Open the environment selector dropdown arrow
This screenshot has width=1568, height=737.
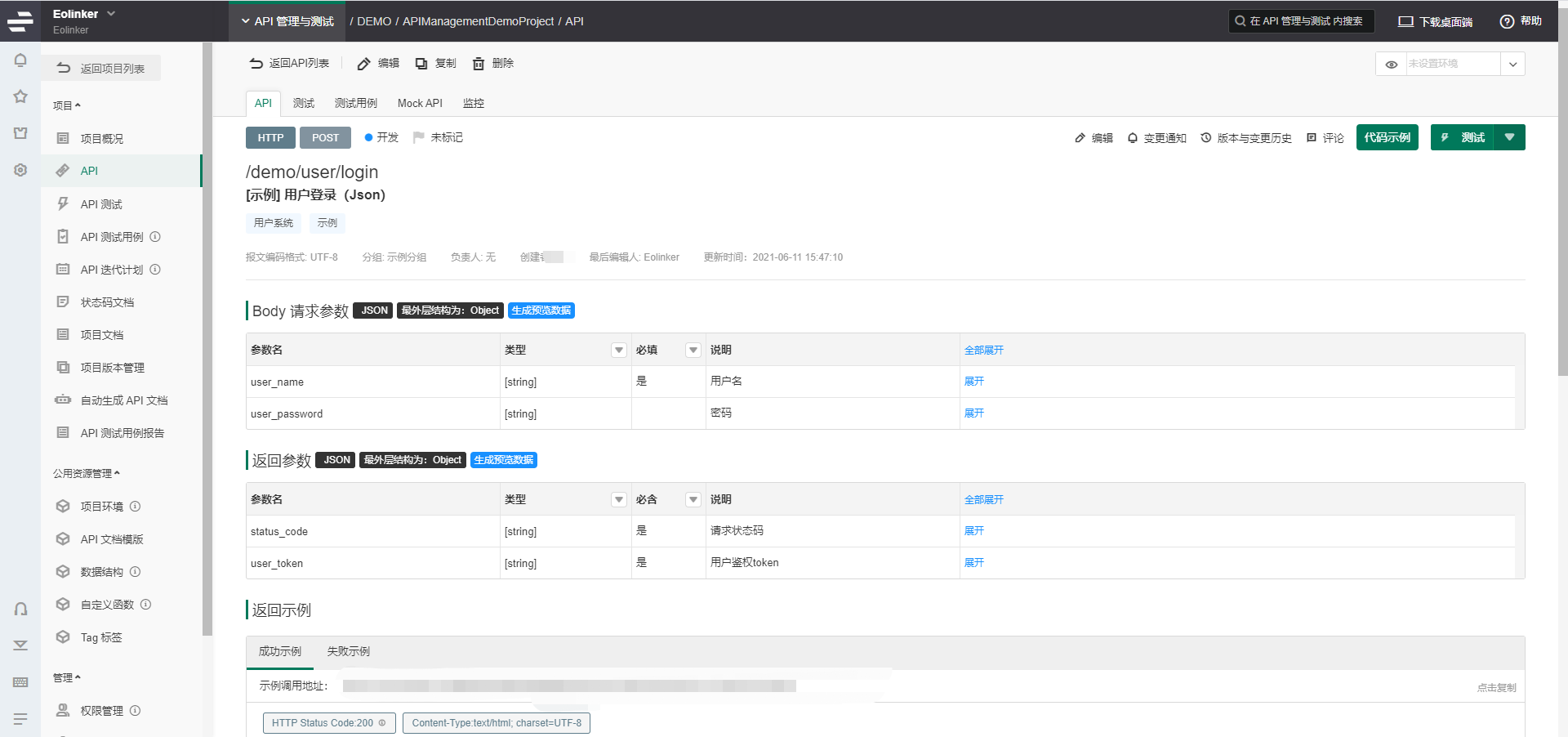(1512, 64)
